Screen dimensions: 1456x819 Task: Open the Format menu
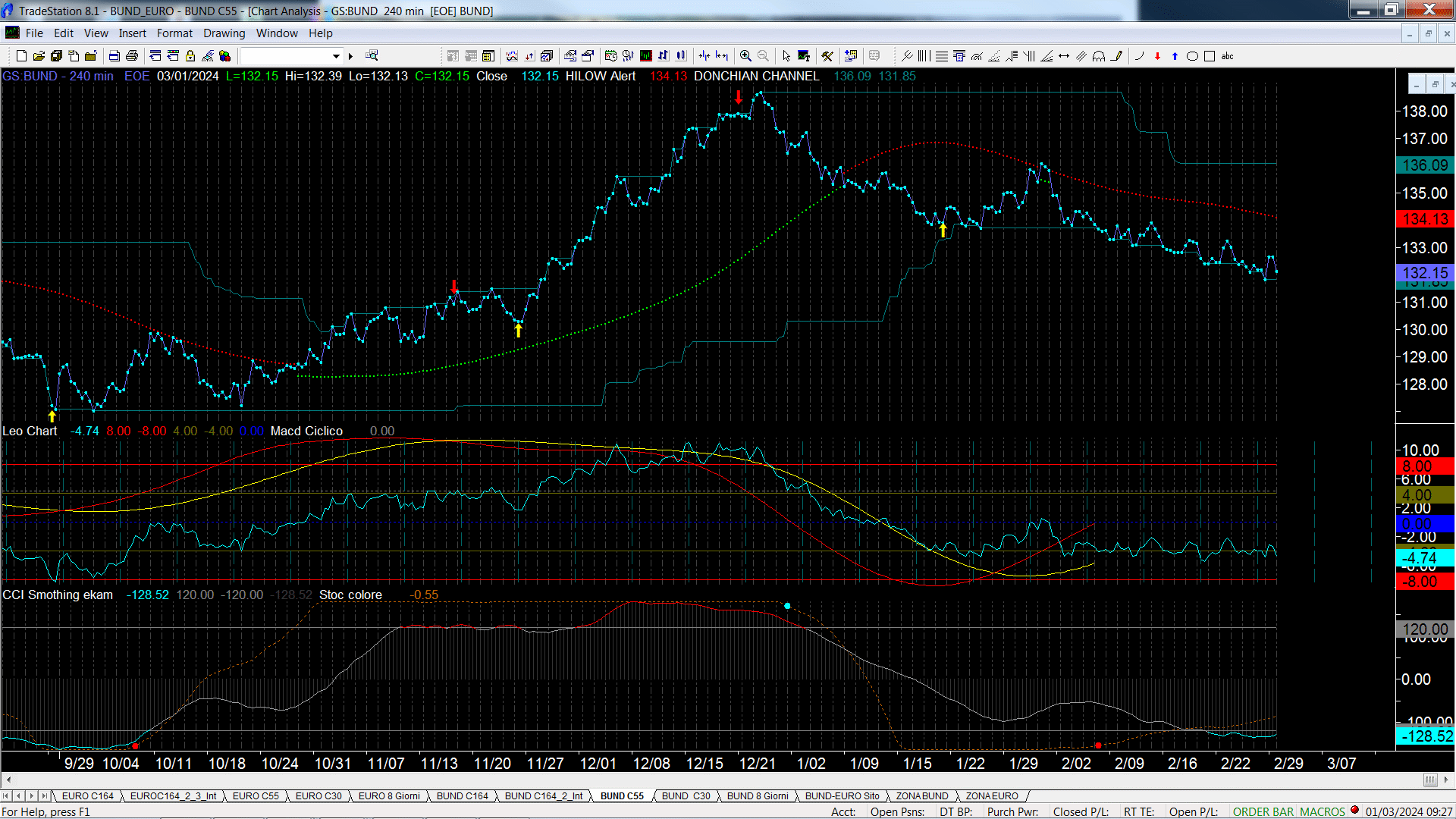tap(174, 33)
